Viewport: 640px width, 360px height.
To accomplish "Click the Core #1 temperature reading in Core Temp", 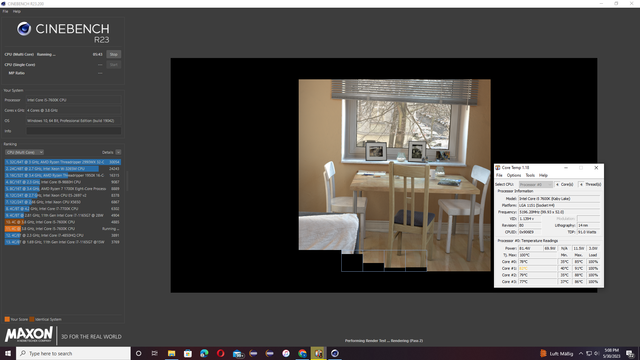I will [x=538, y=269].
